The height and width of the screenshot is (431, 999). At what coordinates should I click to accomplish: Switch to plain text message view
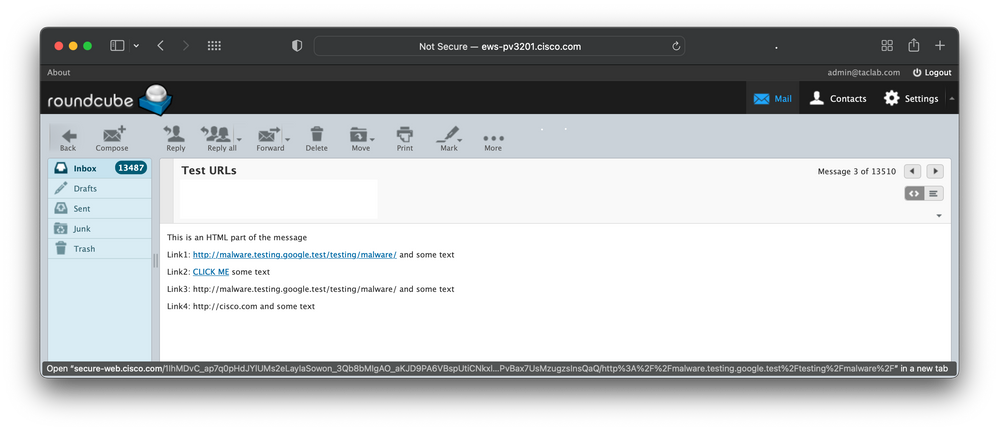click(x=934, y=193)
